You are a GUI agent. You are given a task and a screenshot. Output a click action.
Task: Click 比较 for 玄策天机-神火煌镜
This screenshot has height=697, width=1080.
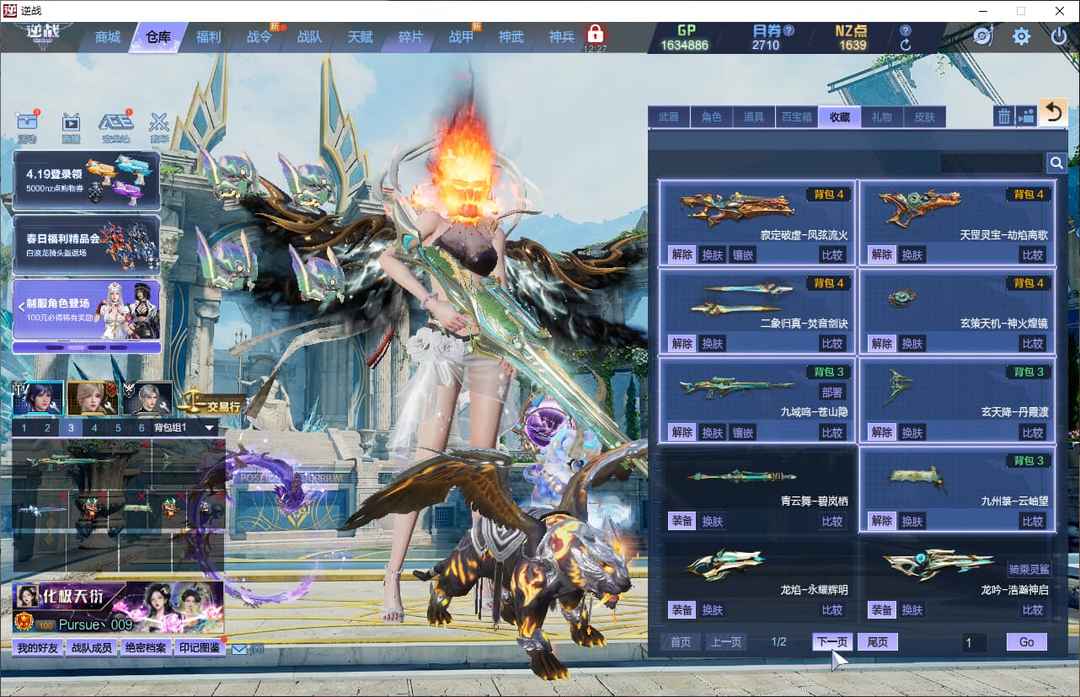click(x=1032, y=344)
